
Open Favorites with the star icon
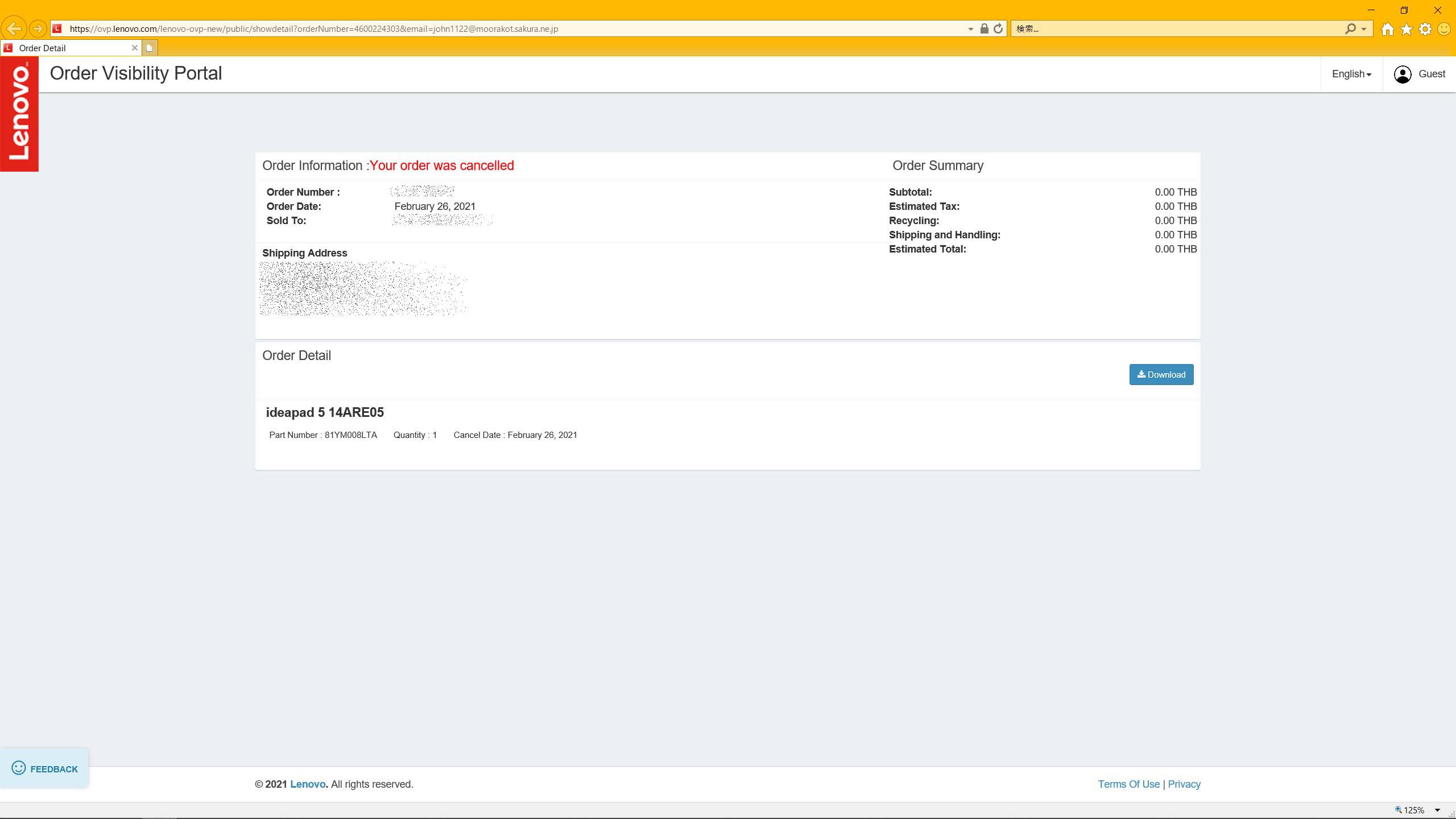pyautogui.click(x=1407, y=29)
